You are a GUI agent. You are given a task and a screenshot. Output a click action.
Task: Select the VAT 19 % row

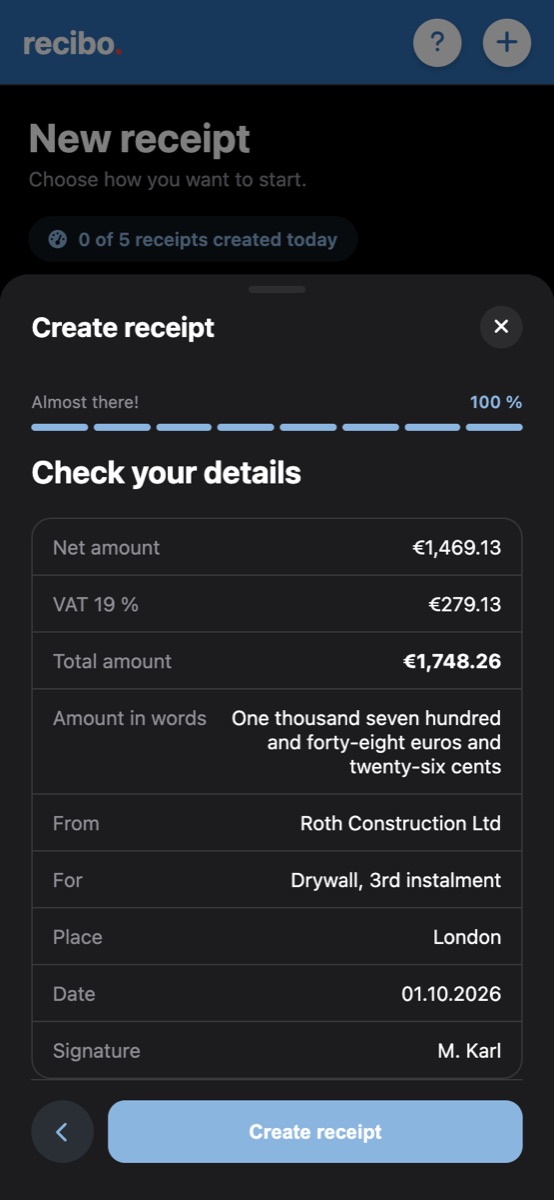[x=277, y=604]
